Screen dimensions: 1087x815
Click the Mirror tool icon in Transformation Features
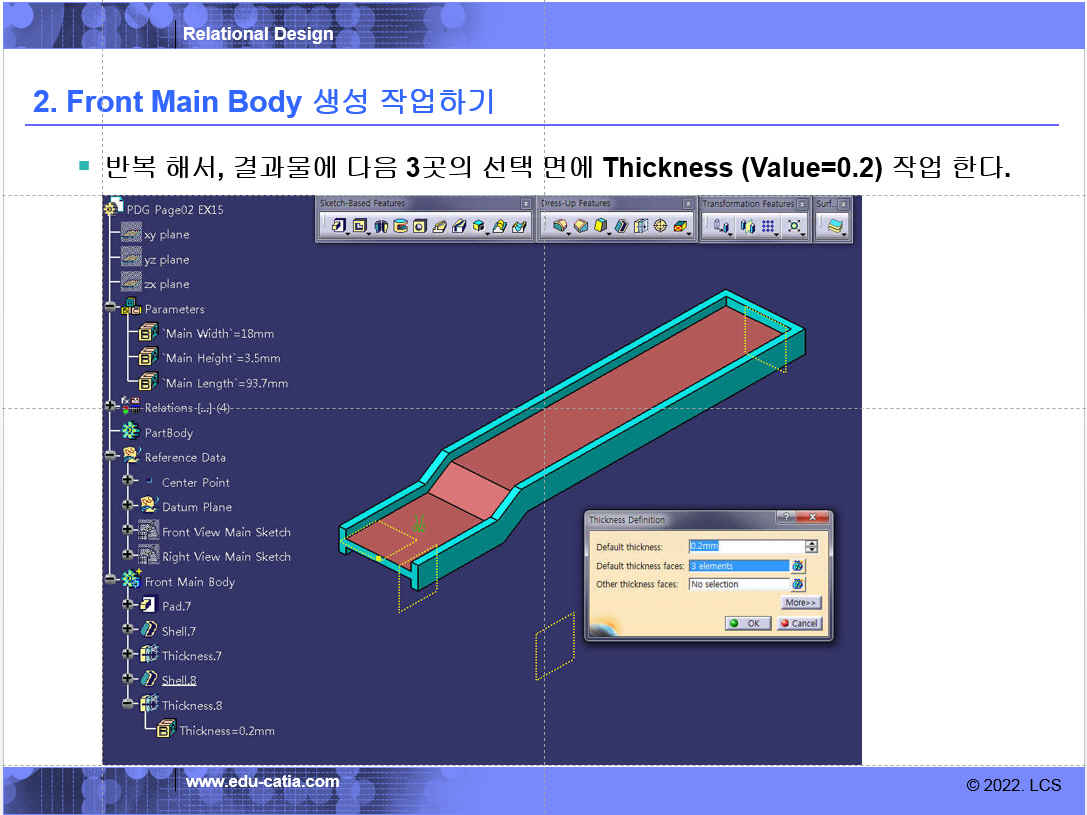point(746,227)
